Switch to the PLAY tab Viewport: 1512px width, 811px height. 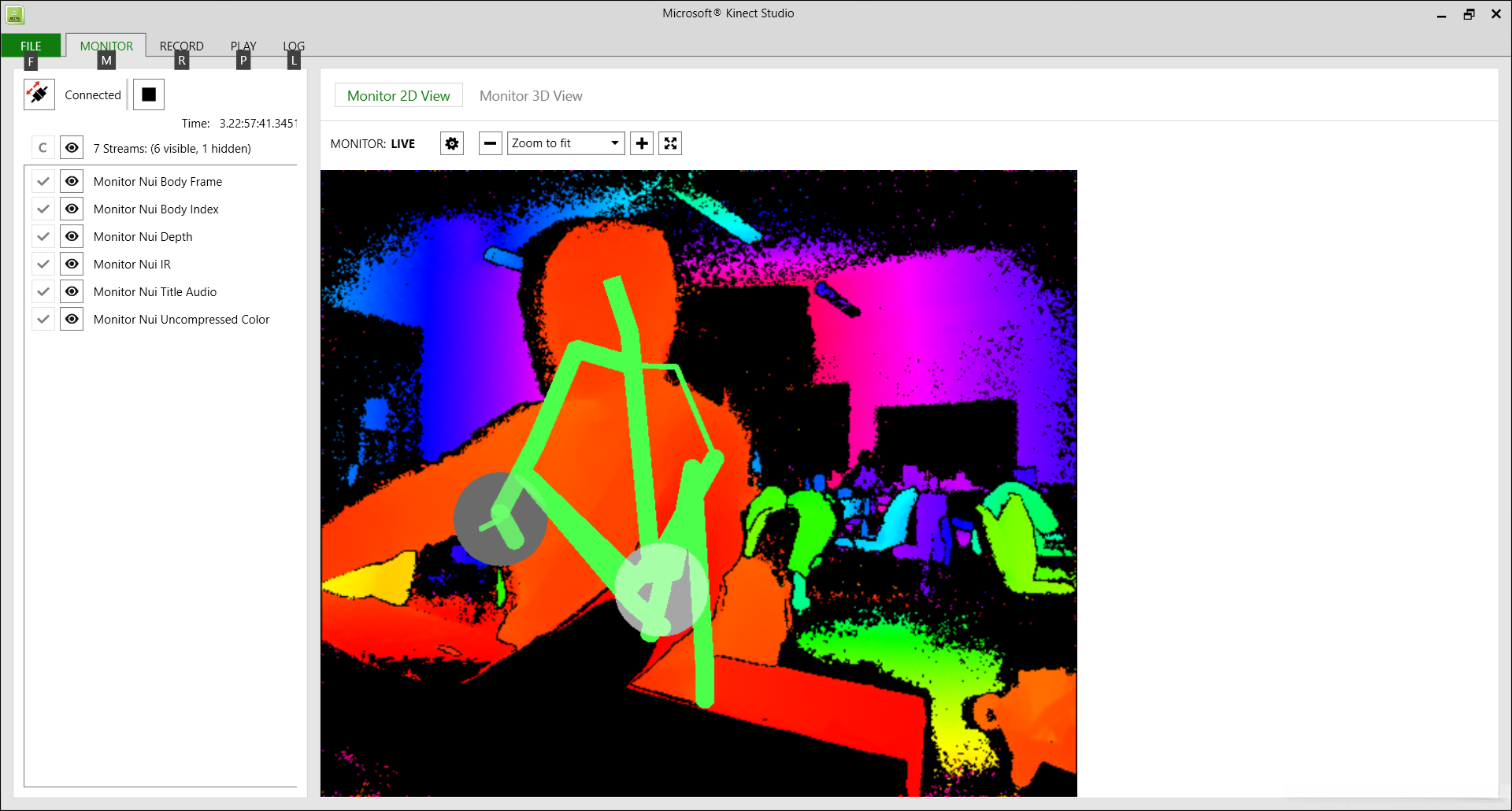[x=243, y=46]
